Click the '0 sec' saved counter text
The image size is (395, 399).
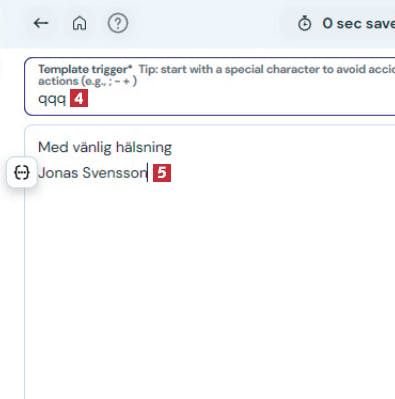(x=359, y=24)
